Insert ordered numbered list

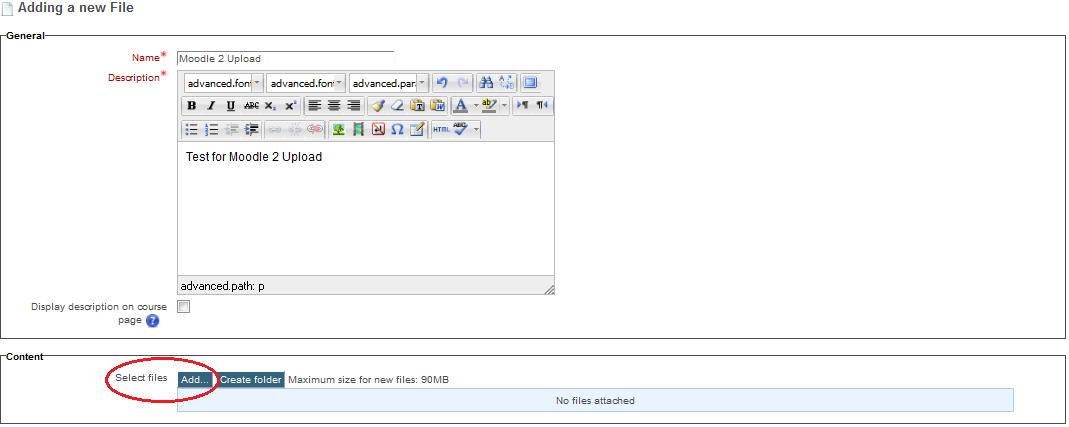pos(211,129)
